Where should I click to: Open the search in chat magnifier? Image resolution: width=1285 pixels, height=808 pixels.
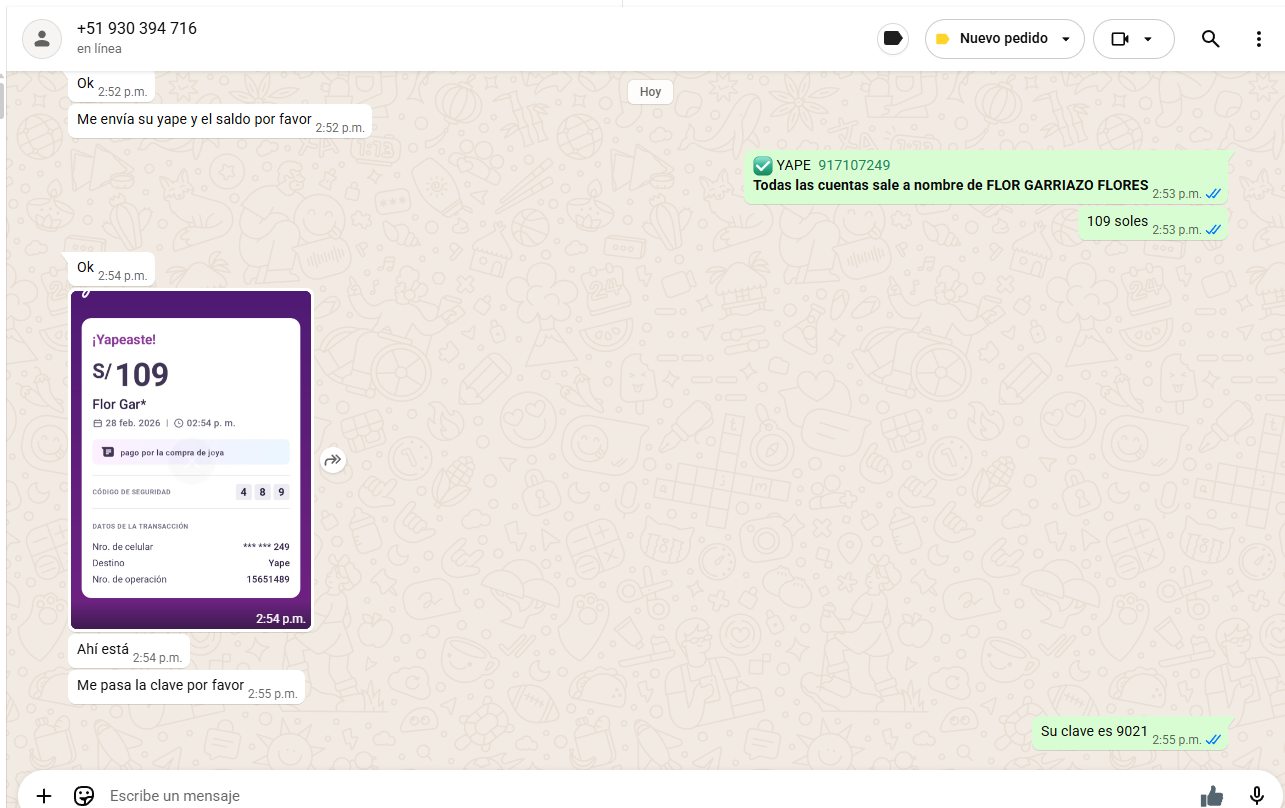(1210, 39)
